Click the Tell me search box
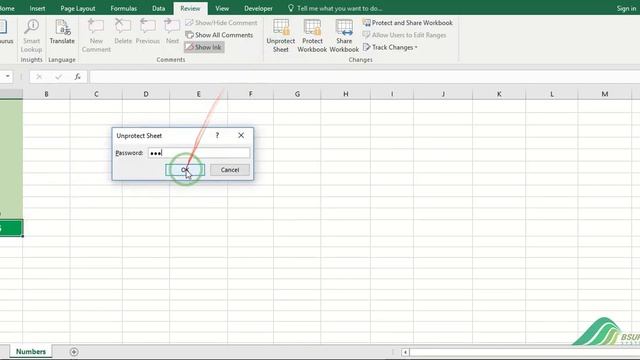640x360 pixels. click(336, 8)
